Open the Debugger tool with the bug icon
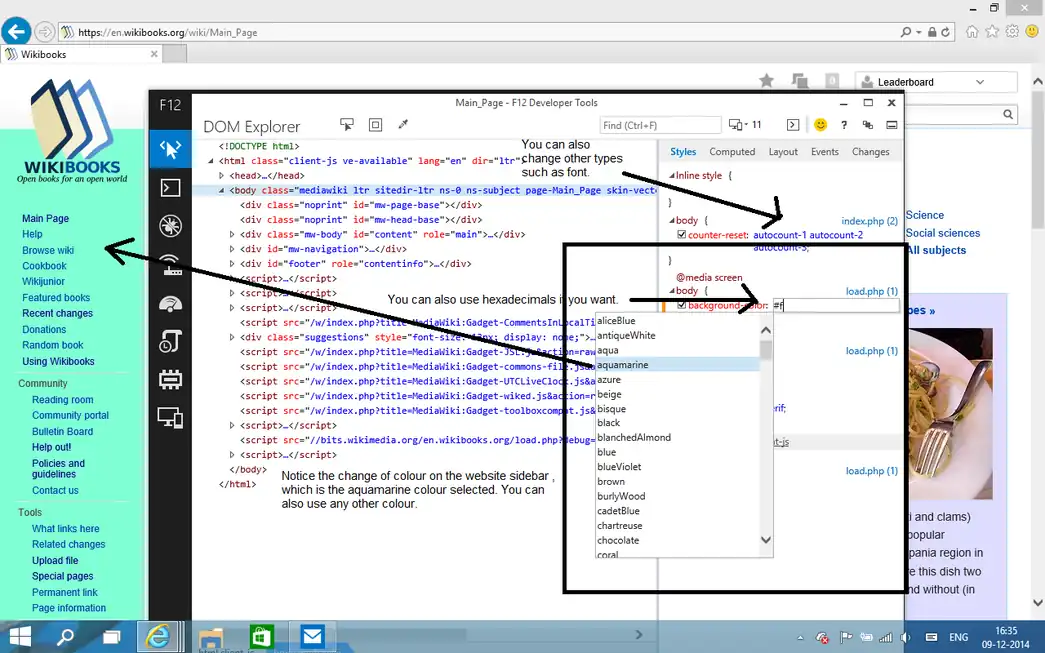Viewport: 1045px width, 653px height. coord(170,226)
